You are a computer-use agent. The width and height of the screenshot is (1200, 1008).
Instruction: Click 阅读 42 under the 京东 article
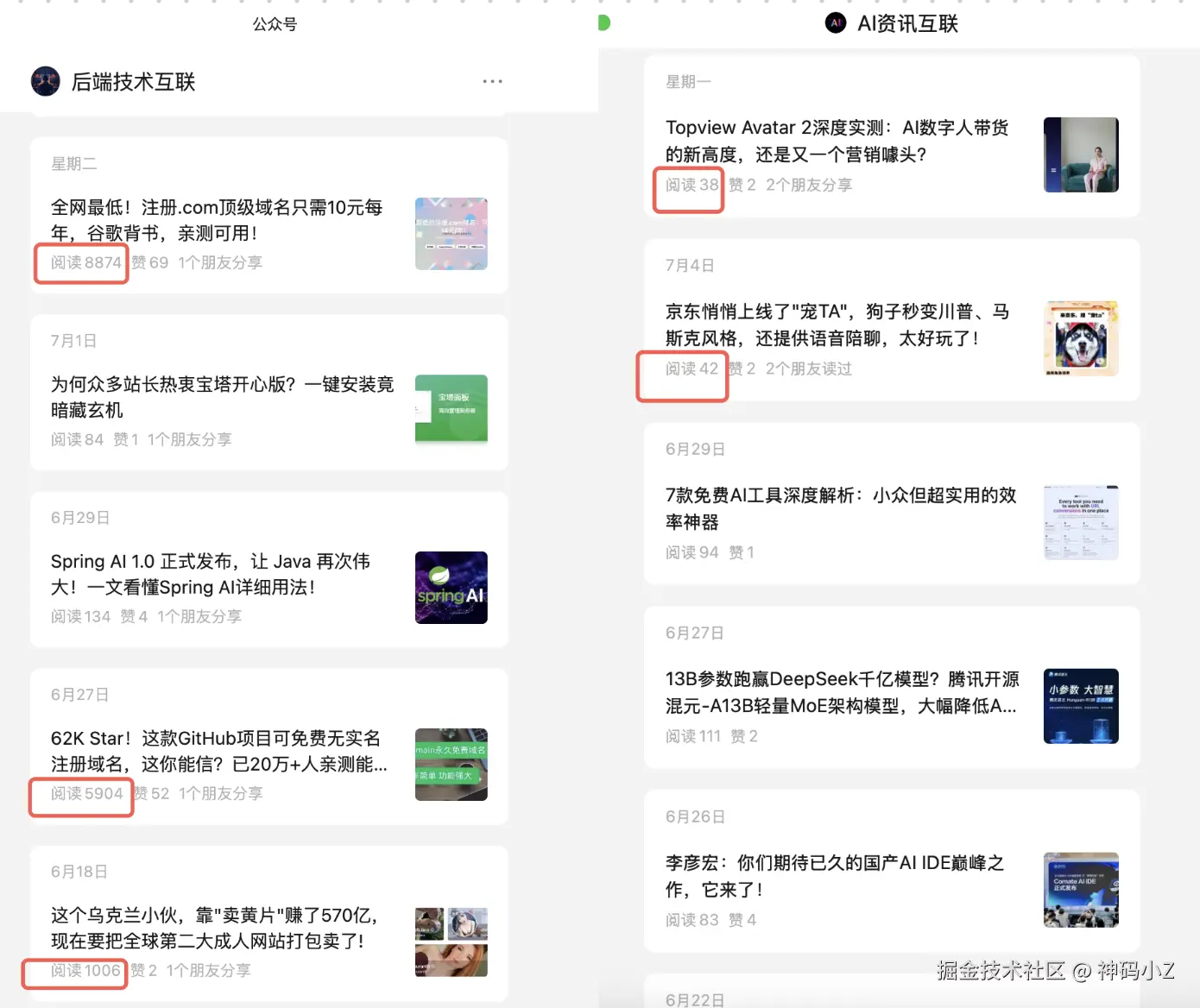(x=692, y=369)
